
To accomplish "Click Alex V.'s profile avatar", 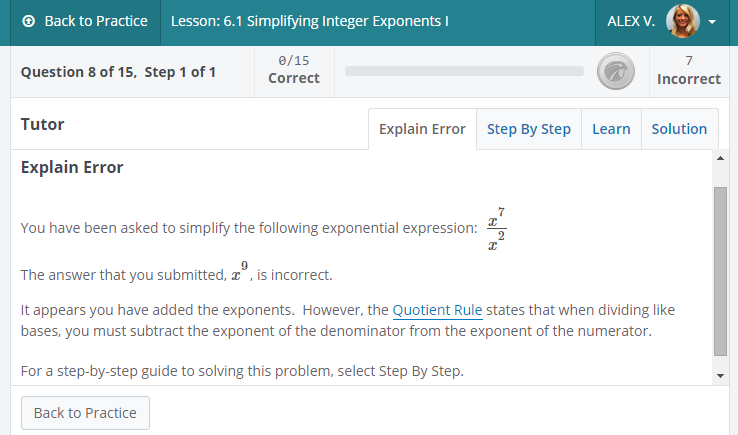I will click(682, 21).
